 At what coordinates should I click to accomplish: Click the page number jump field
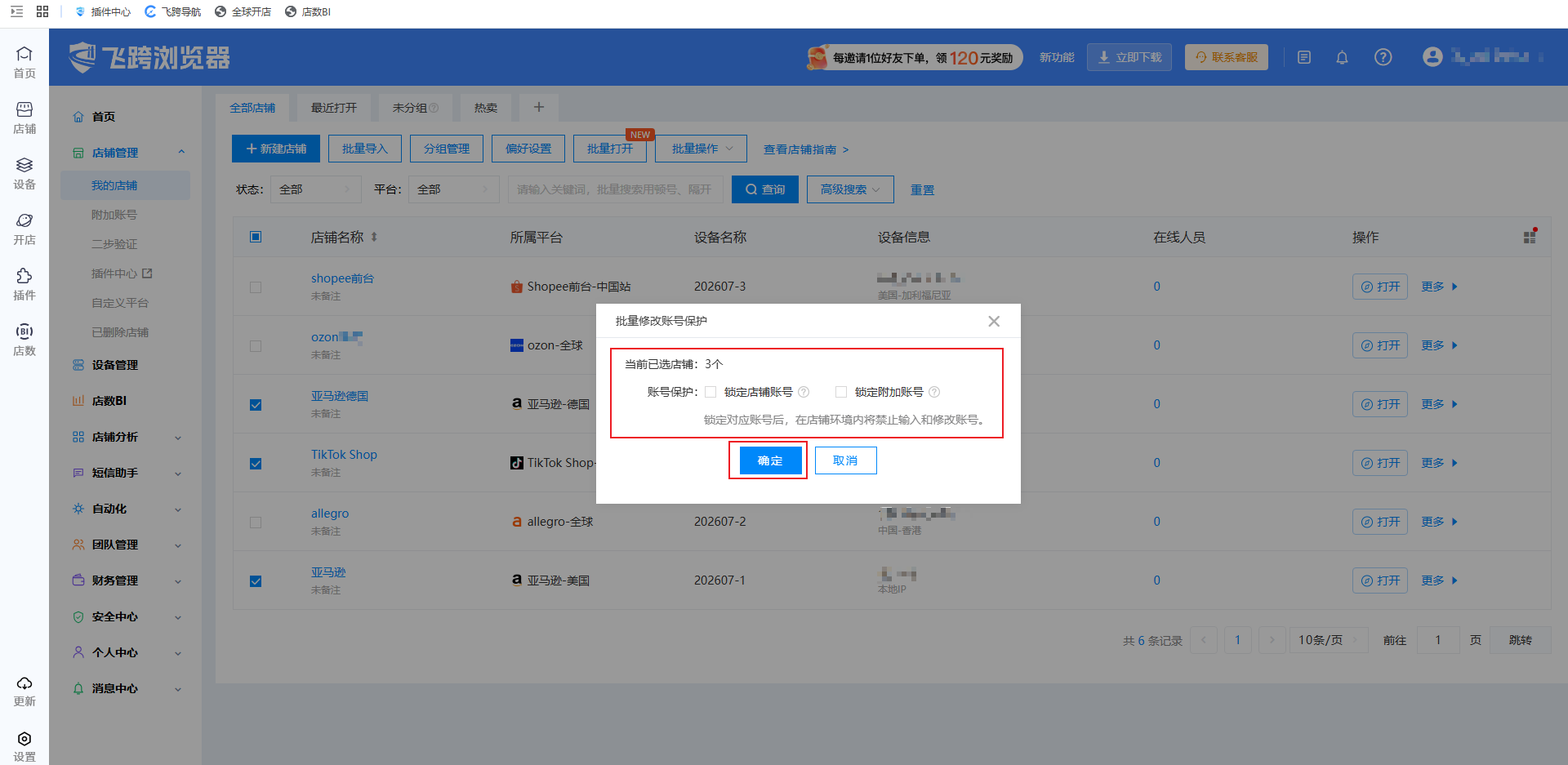point(1438,640)
